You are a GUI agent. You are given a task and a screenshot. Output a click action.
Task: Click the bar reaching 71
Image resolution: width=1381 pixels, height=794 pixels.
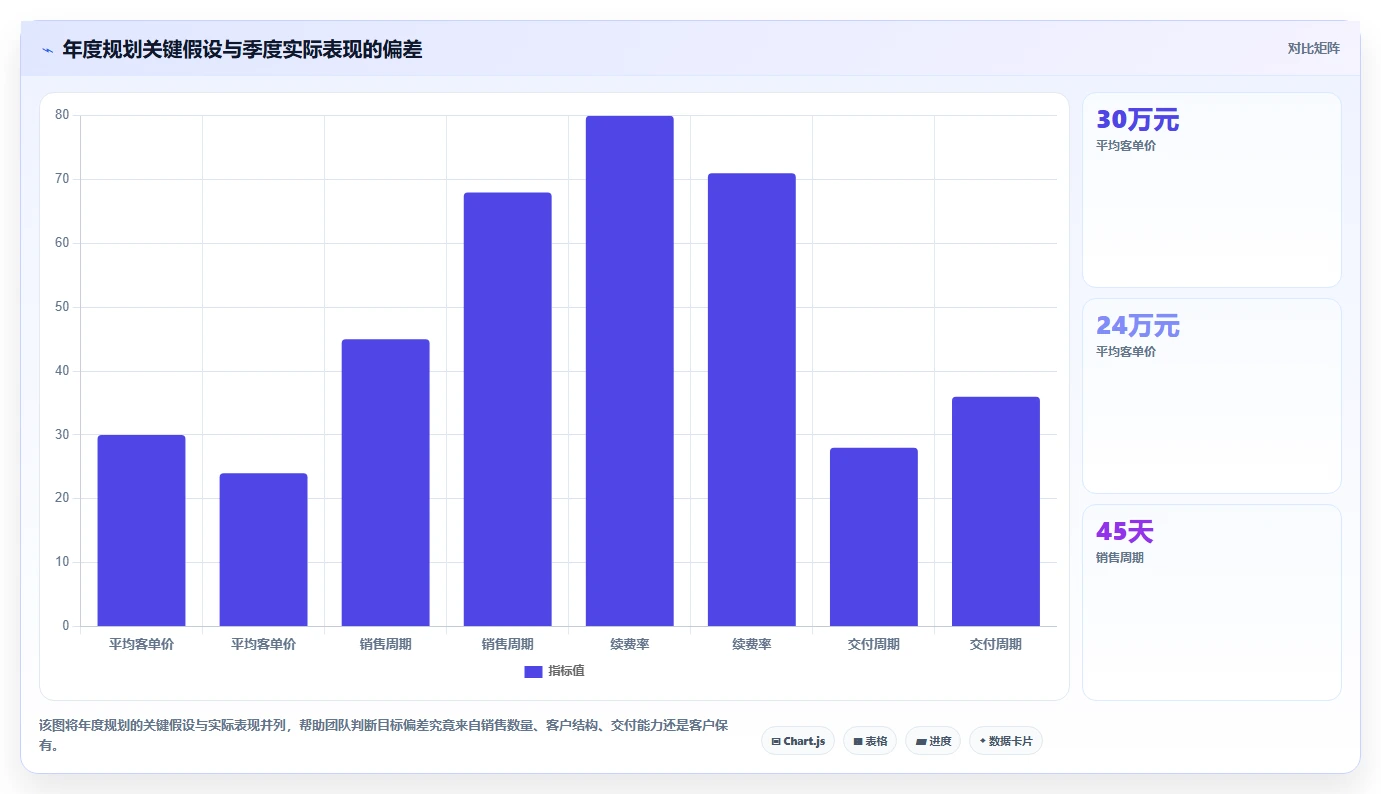pos(751,400)
